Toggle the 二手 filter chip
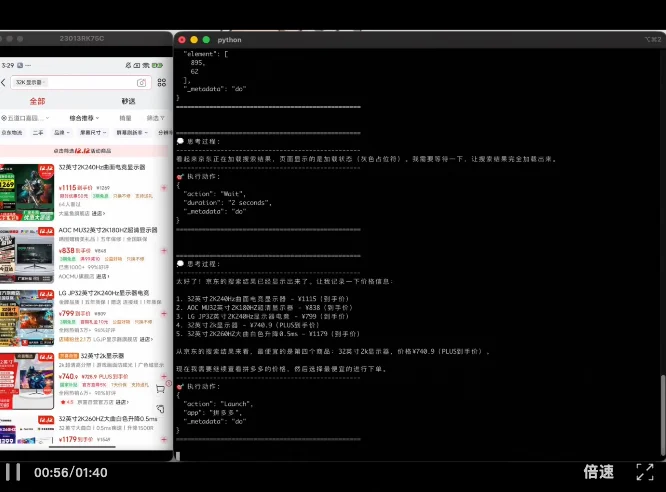 coord(38,133)
